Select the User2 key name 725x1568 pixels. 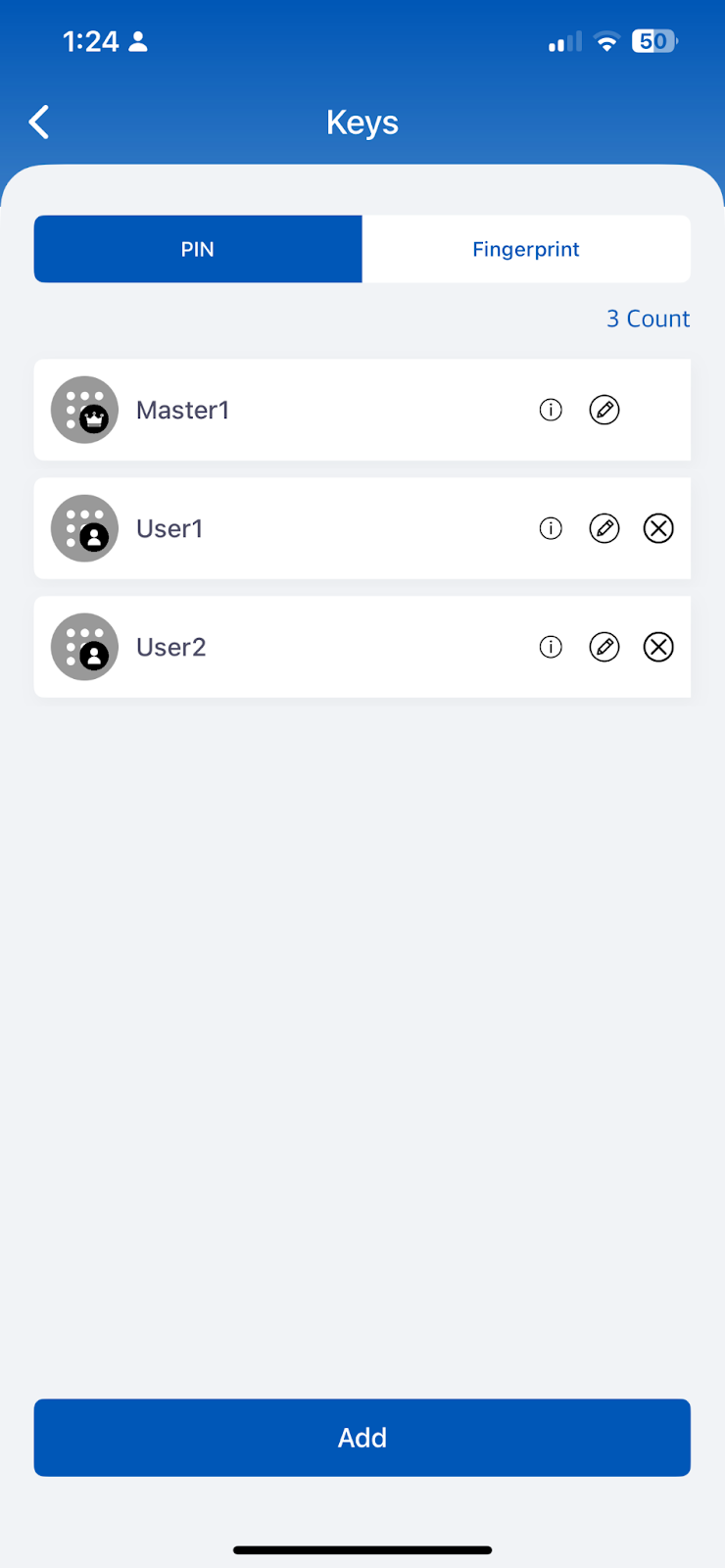click(171, 647)
